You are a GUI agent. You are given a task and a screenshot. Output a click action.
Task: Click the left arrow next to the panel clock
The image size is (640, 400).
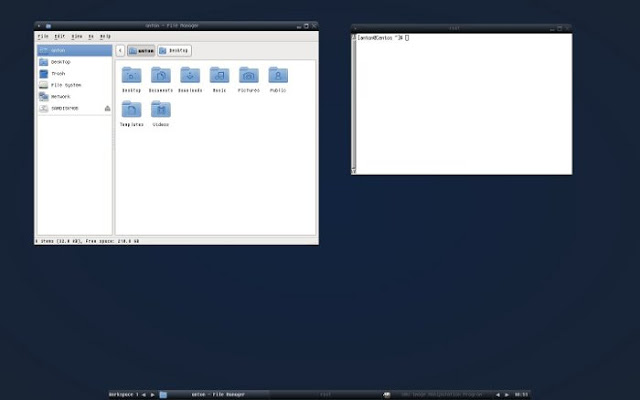pyautogui.click(x=498, y=395)
